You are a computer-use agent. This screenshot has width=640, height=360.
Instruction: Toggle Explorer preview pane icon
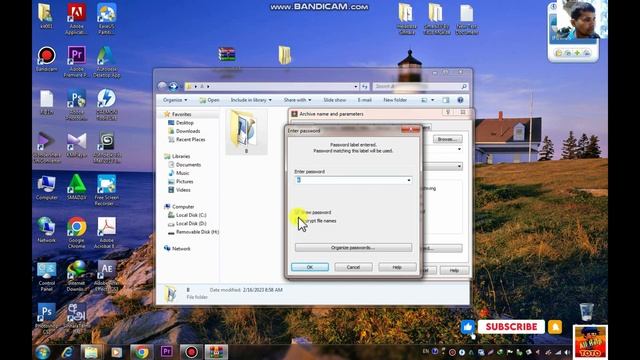click(446, 100)
